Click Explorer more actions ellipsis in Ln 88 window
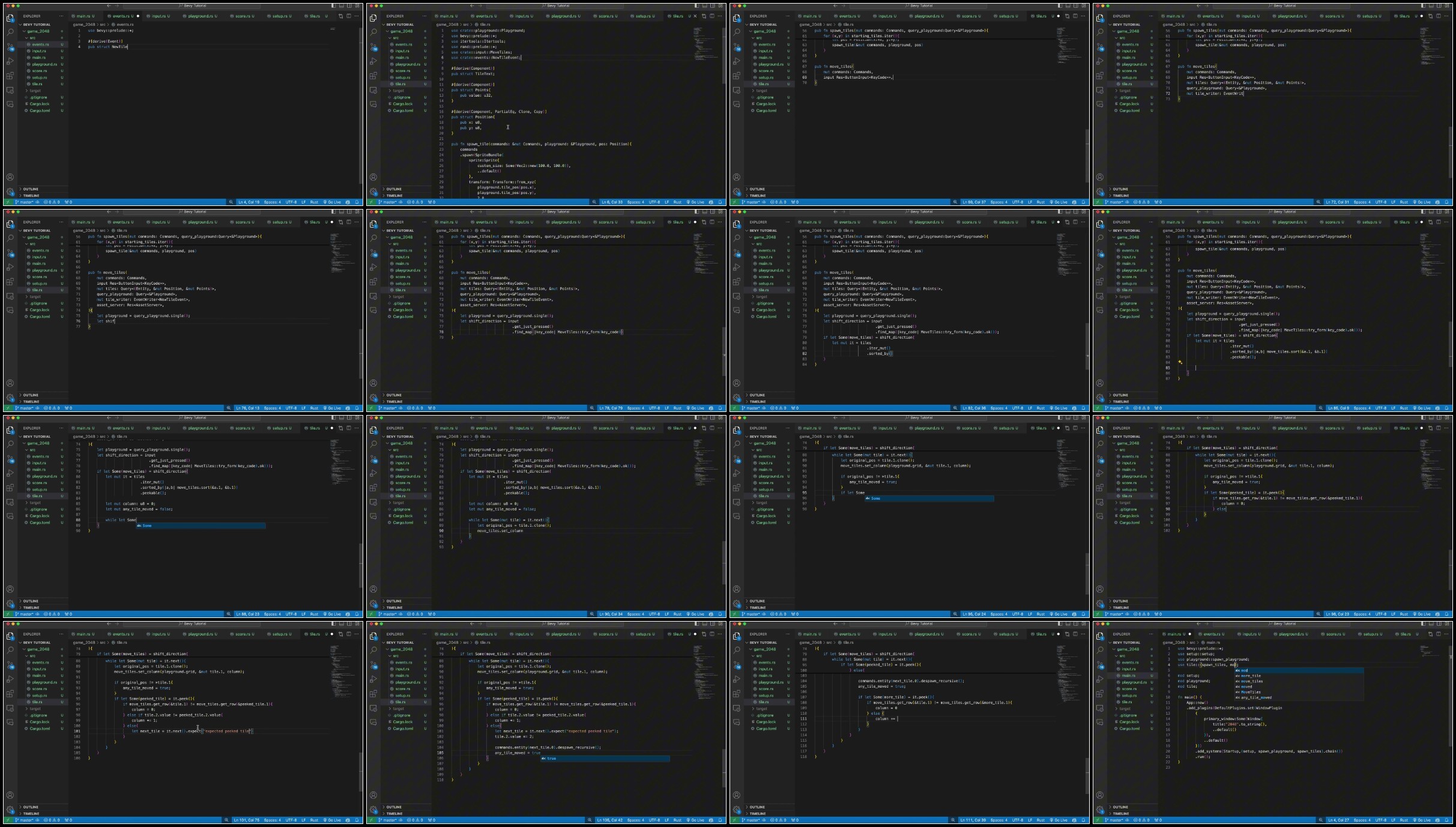Screen dimensions: 1456x827 (62, 428)
